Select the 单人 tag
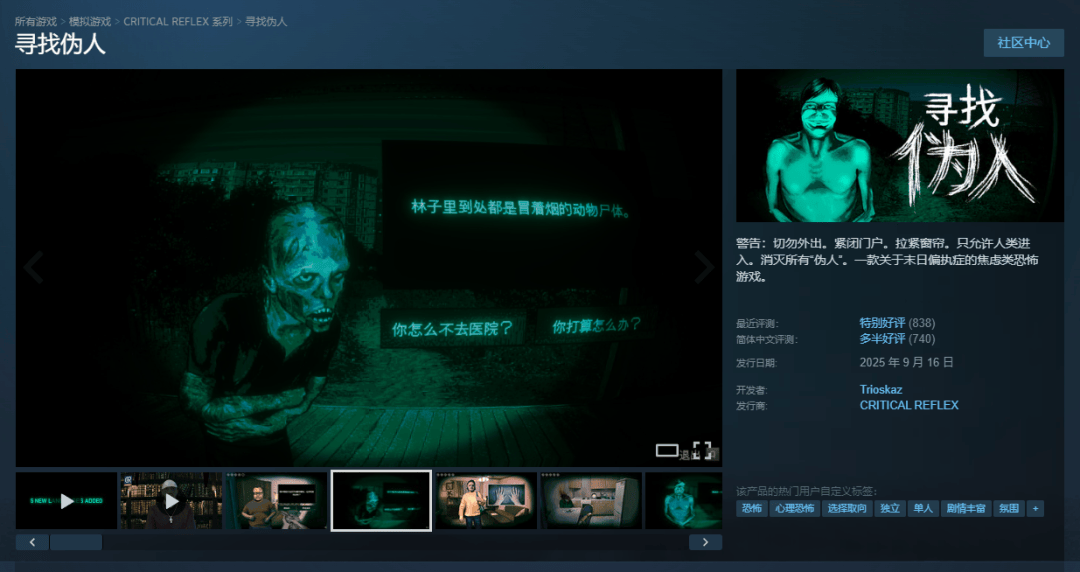 [x=923, y=509]
